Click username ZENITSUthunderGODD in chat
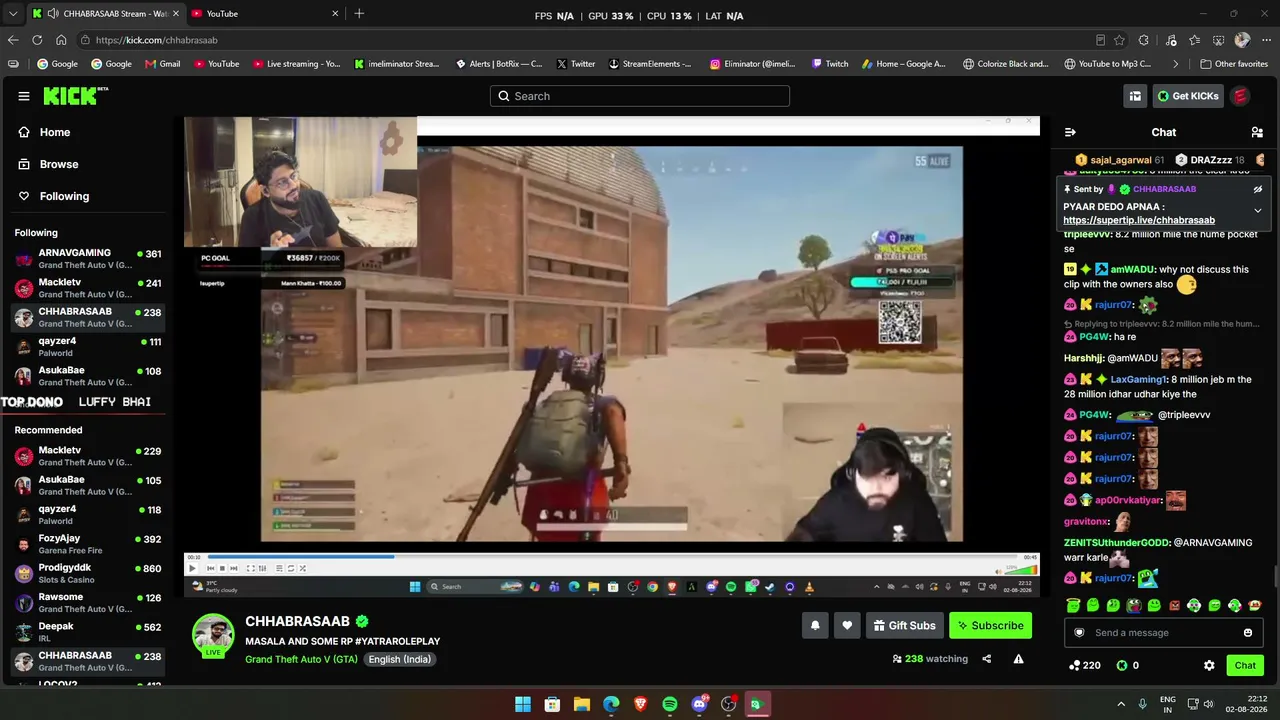1280x720 pixels. click(x=1116, y=543)
